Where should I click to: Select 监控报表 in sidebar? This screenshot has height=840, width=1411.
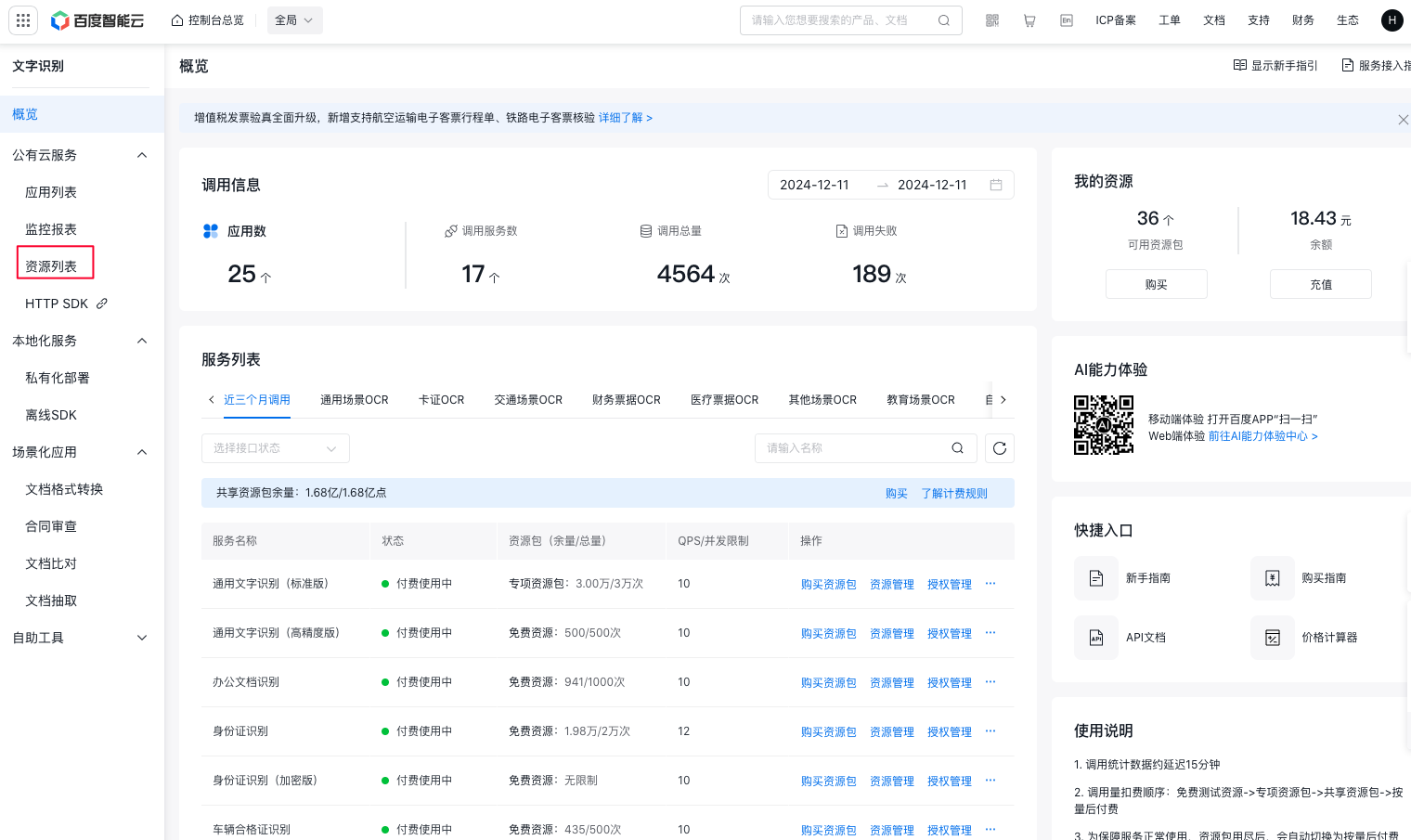51,229
